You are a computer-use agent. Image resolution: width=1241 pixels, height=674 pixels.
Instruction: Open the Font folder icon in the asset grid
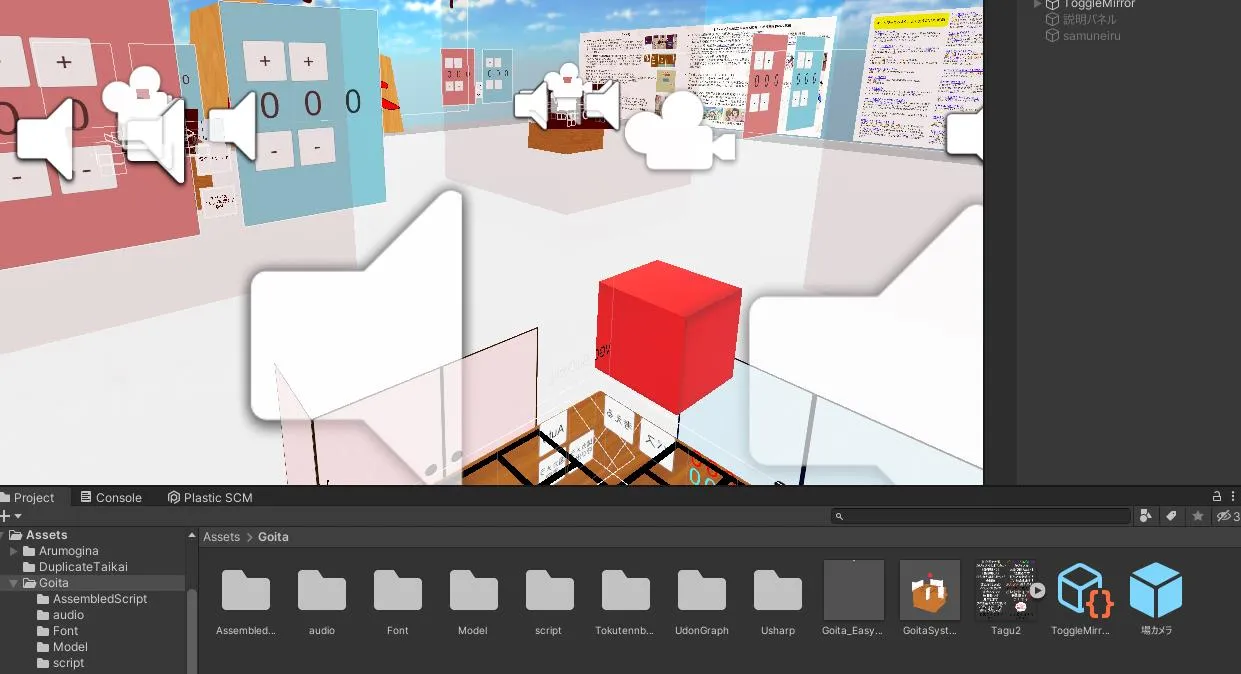398,590
